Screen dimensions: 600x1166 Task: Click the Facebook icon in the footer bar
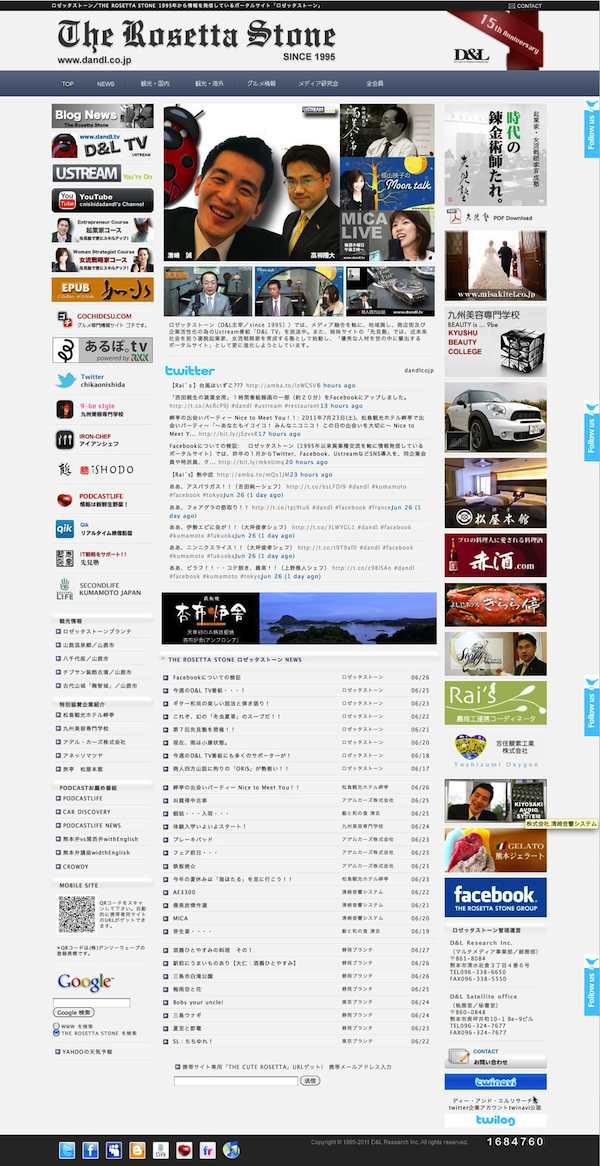coord(91,1150)
